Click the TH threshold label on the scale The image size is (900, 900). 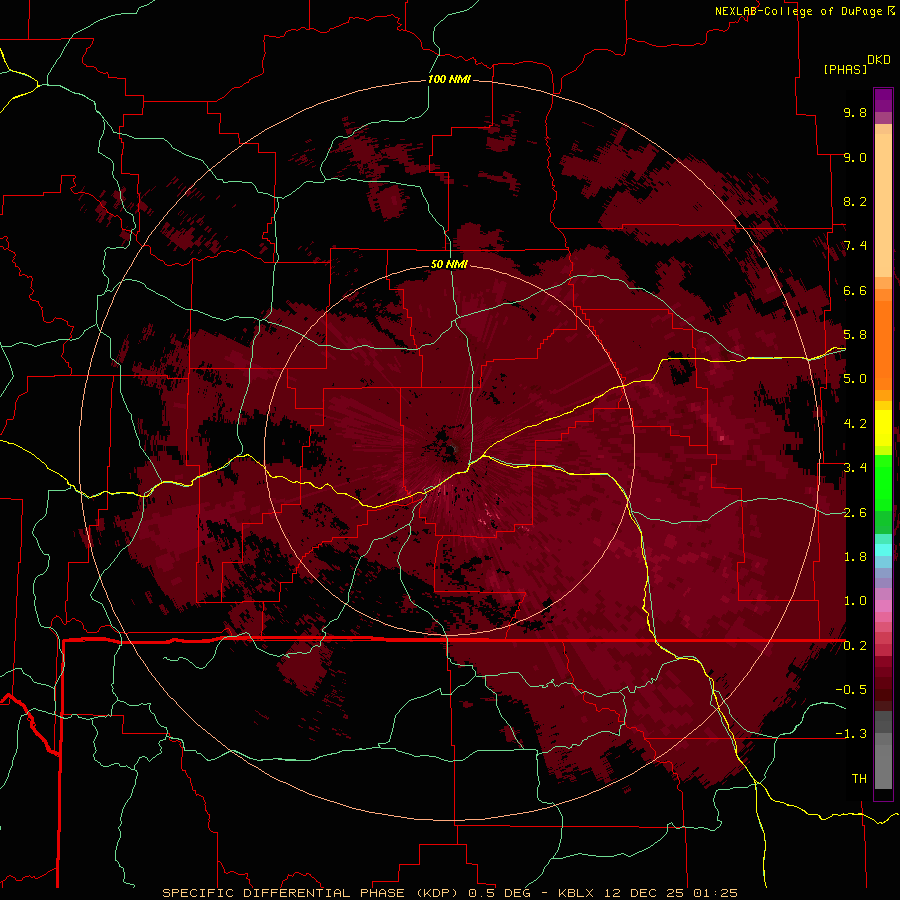[859, 779]
